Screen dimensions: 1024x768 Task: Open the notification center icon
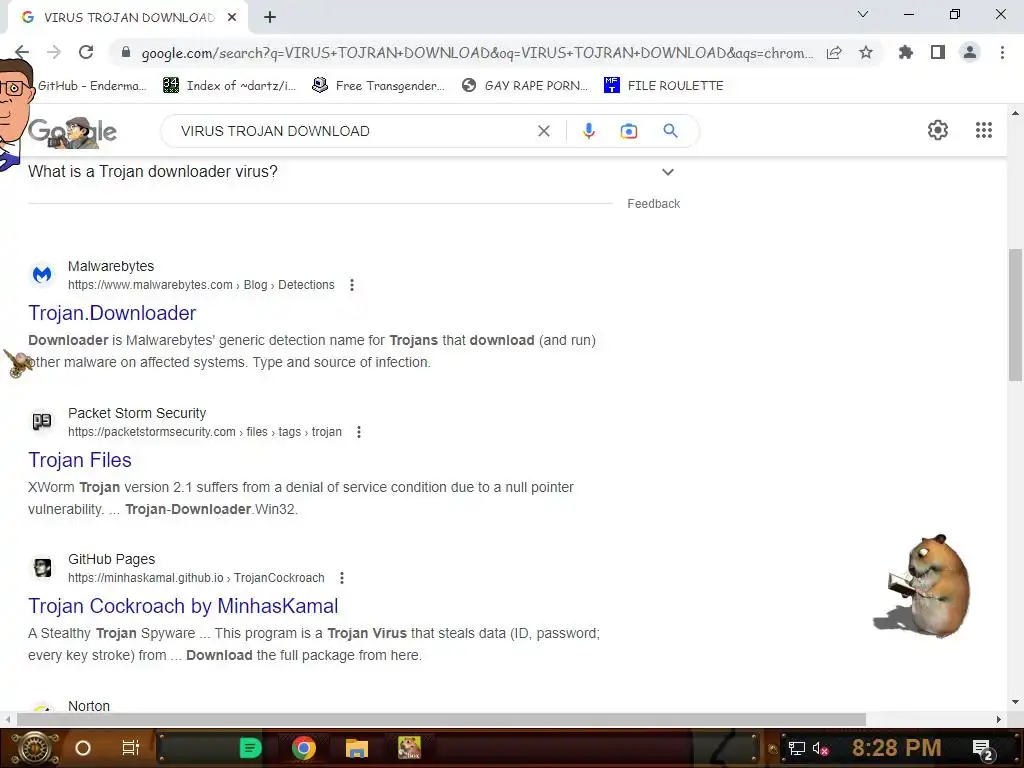point(982,749)
